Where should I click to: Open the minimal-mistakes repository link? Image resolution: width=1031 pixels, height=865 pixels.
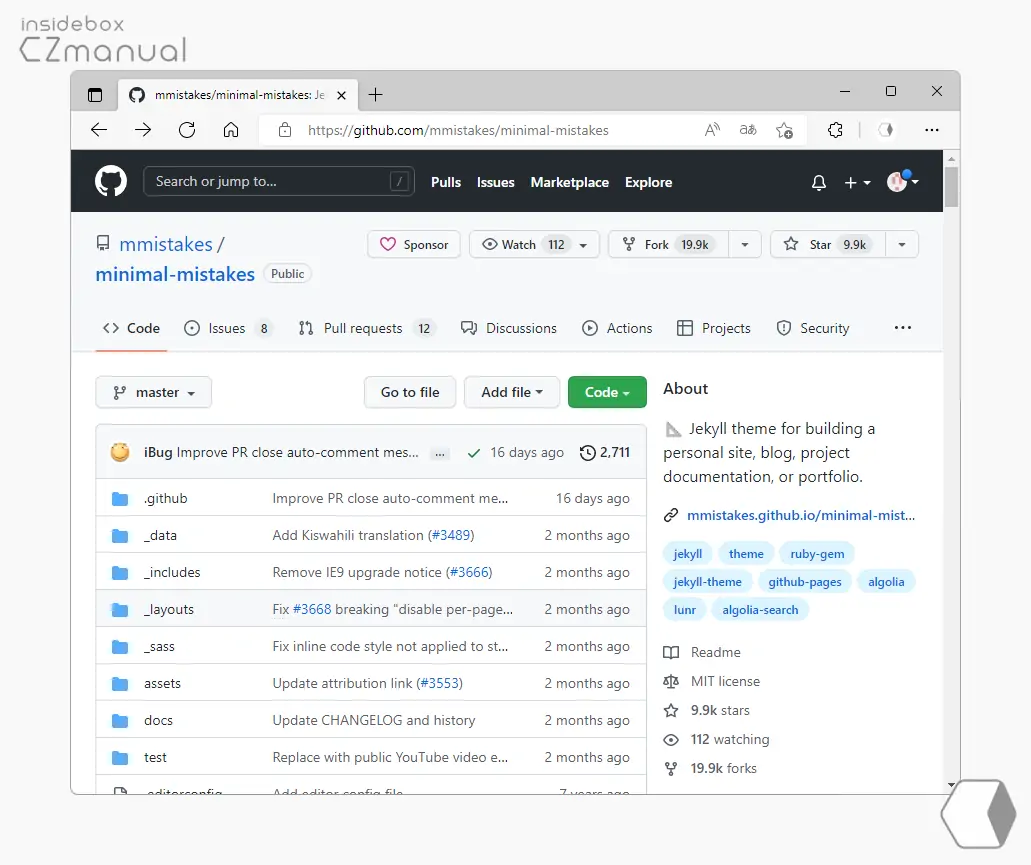coord(175,274)
